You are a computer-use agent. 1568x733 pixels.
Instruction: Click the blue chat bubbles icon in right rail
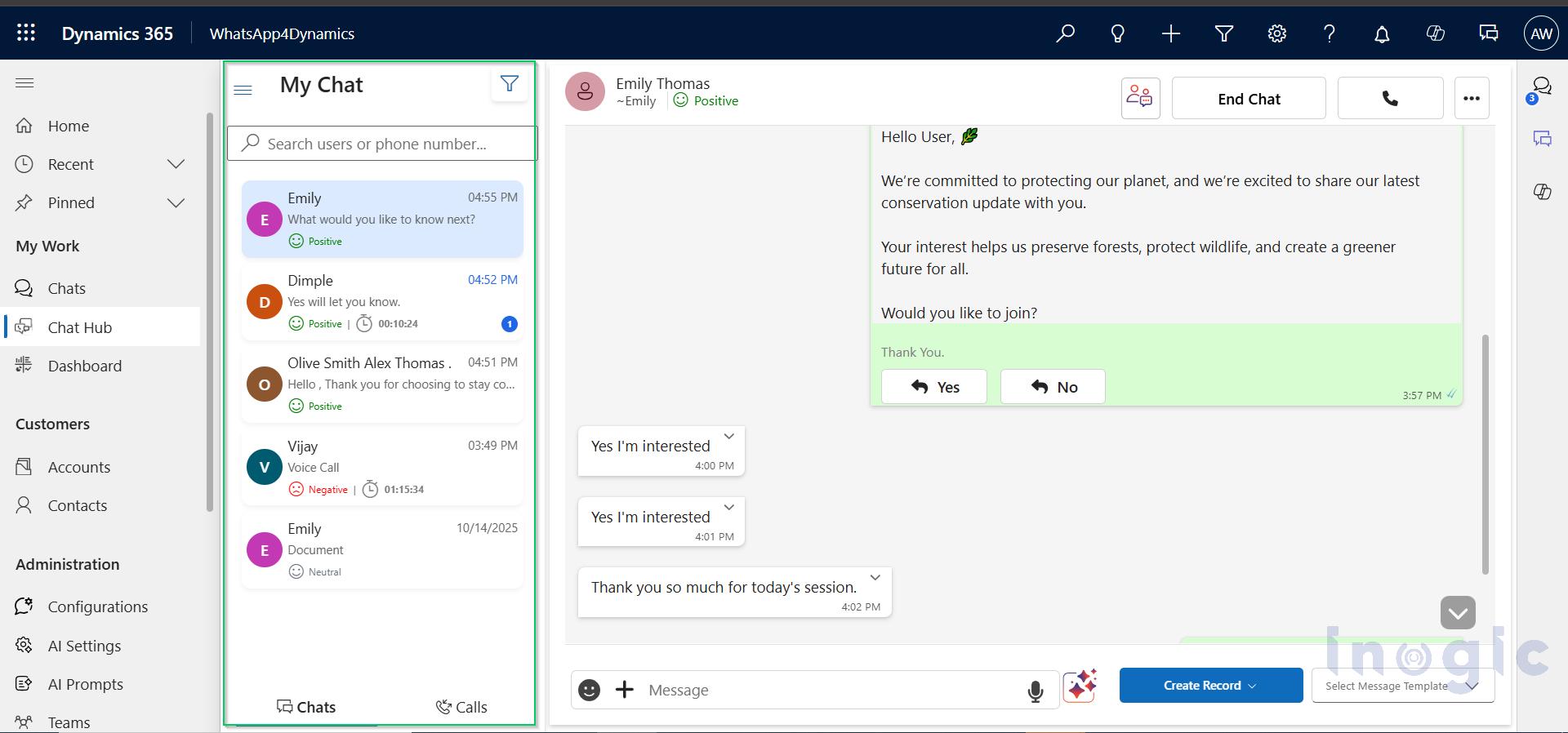(x=1542, y=139)
